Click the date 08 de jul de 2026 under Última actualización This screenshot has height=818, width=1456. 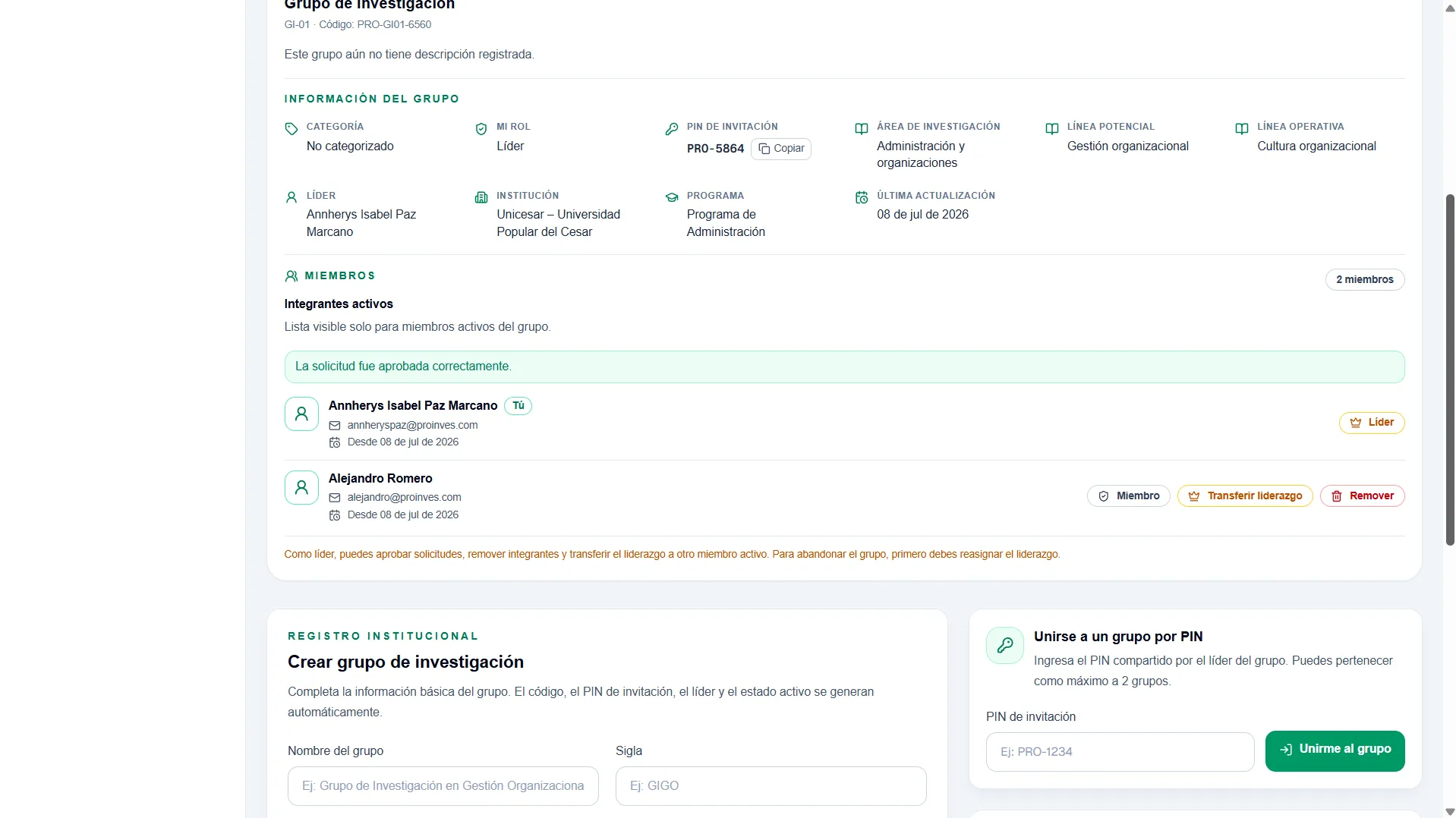pos(923,215)
